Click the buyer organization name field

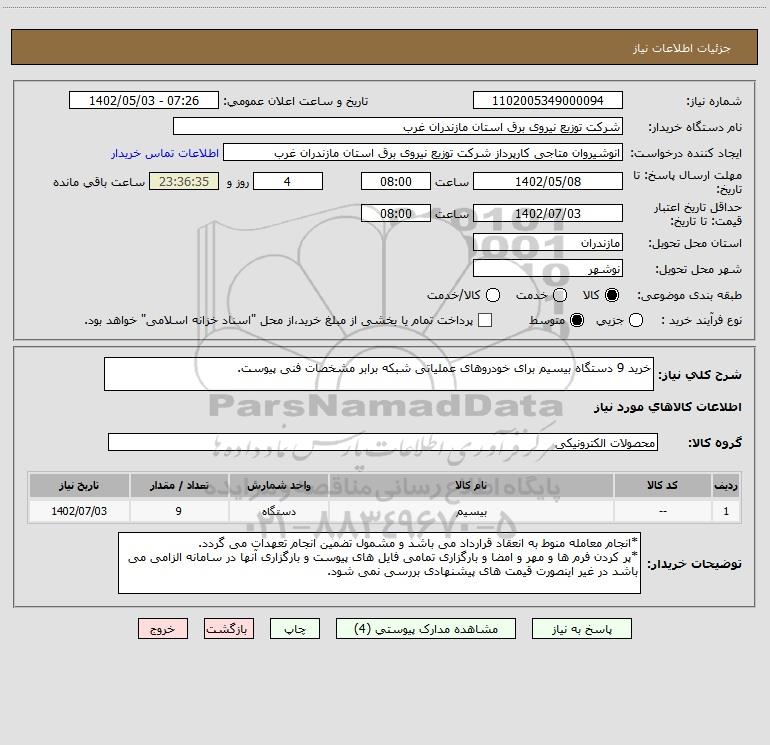coord(398,127)
